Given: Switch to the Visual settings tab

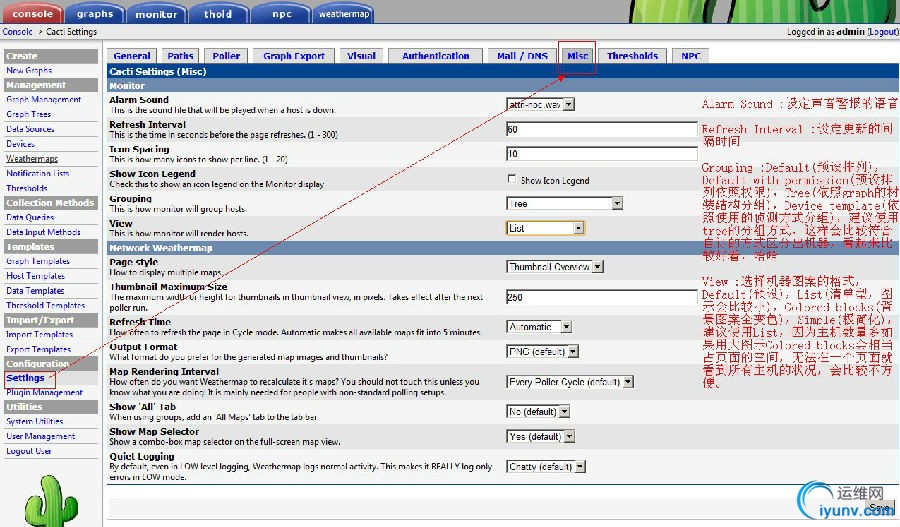Looking at the screenshot, I should (361, 56).
